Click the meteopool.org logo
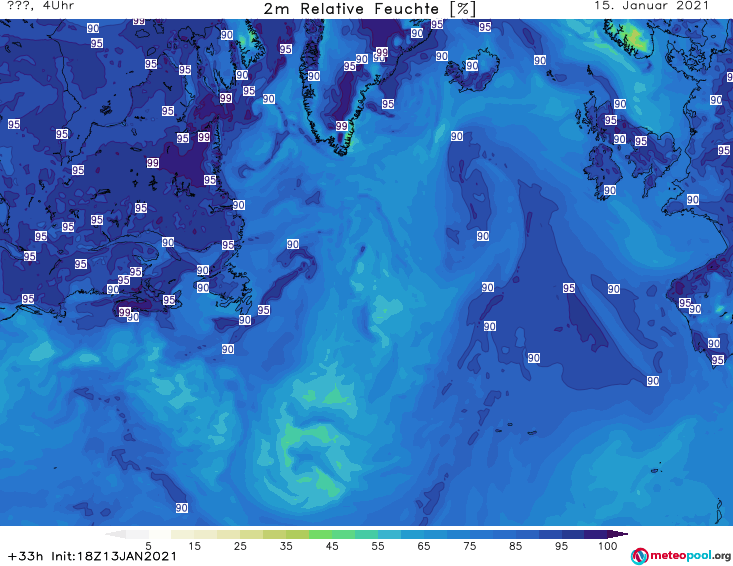733x566 pixels. tap(681, 556)
